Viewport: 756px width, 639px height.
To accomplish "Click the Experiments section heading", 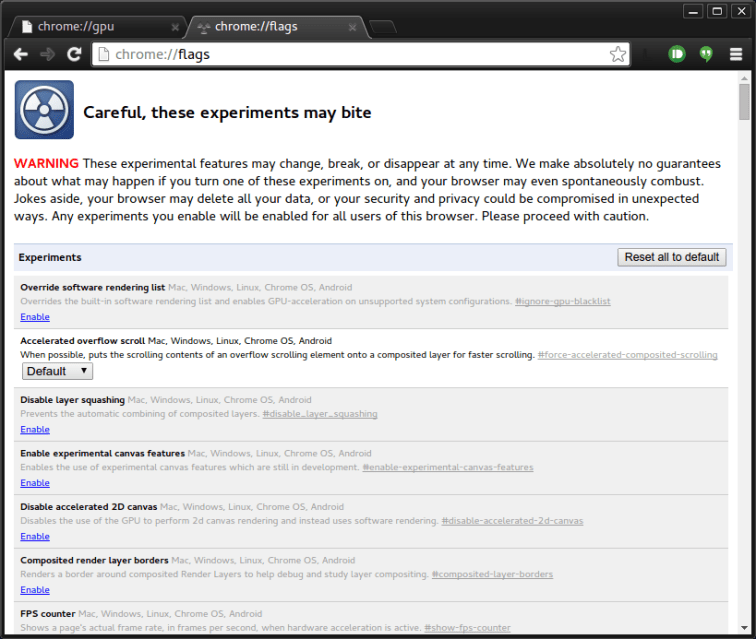I will pyautogui.click(x=50, y=258).
